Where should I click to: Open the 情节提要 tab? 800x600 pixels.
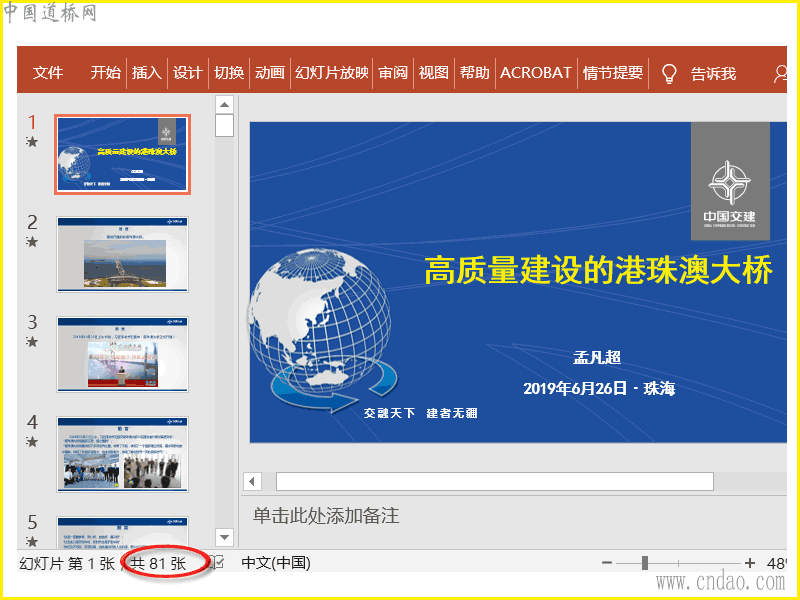pos(613,73)
